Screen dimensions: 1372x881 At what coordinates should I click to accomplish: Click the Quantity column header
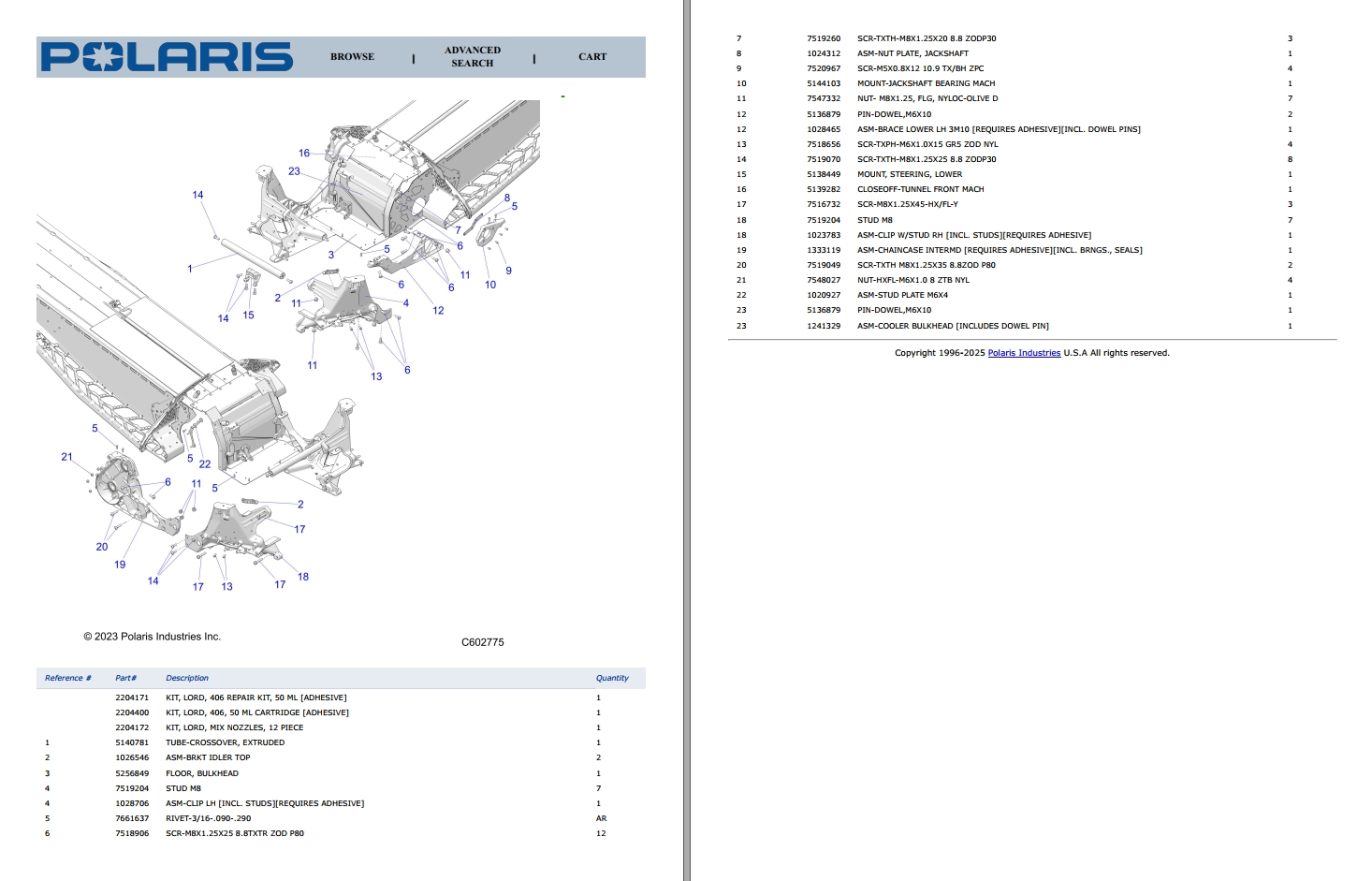click(612, 678)
